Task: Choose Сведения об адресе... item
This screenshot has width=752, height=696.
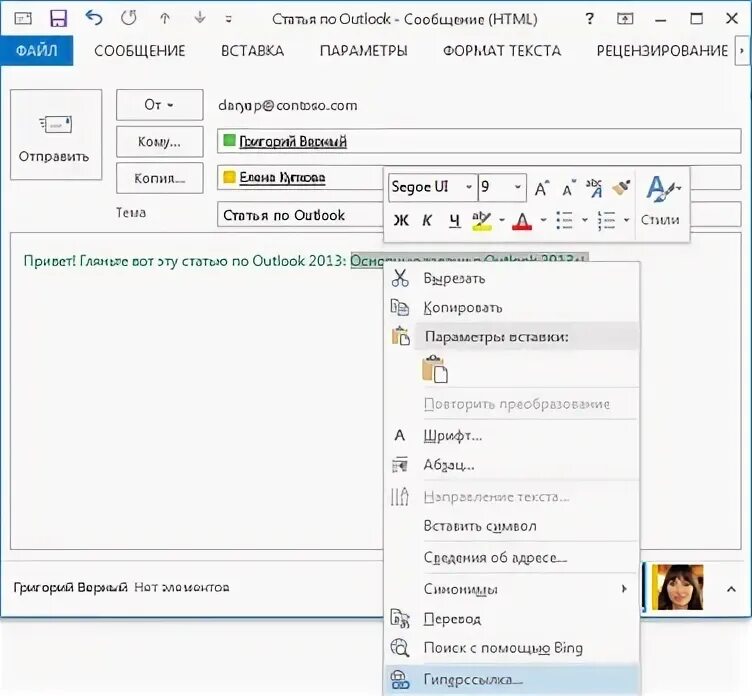Action: pyautogui.click(x=512, y=557)
